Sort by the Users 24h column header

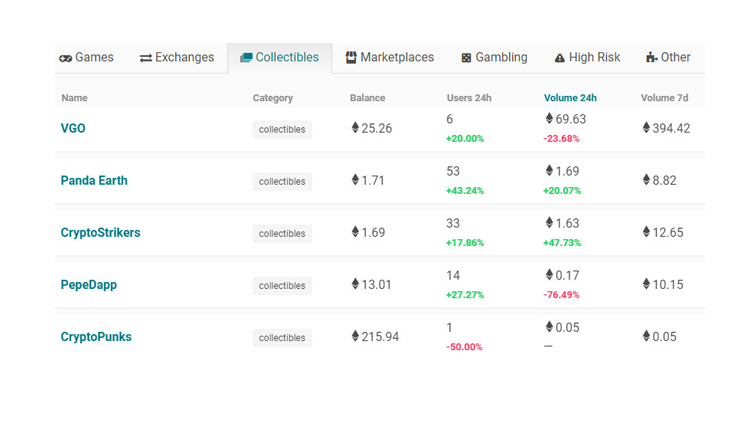click(x=469, y=98)
